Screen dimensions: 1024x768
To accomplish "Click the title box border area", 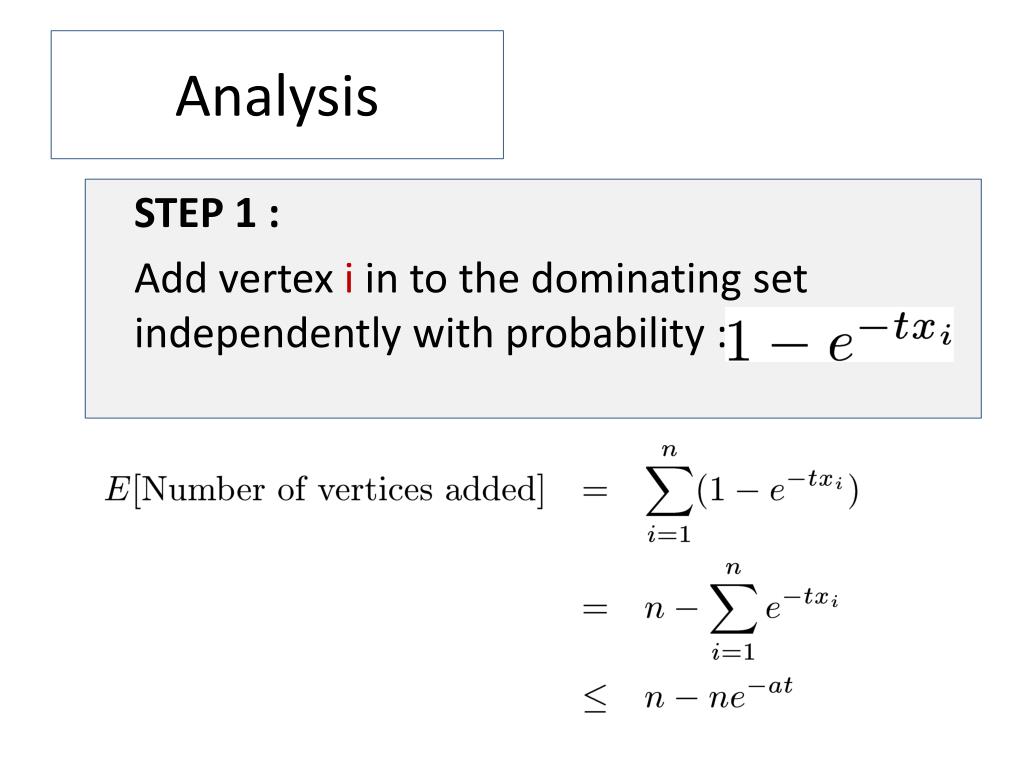I will click(x=277, y=33).
